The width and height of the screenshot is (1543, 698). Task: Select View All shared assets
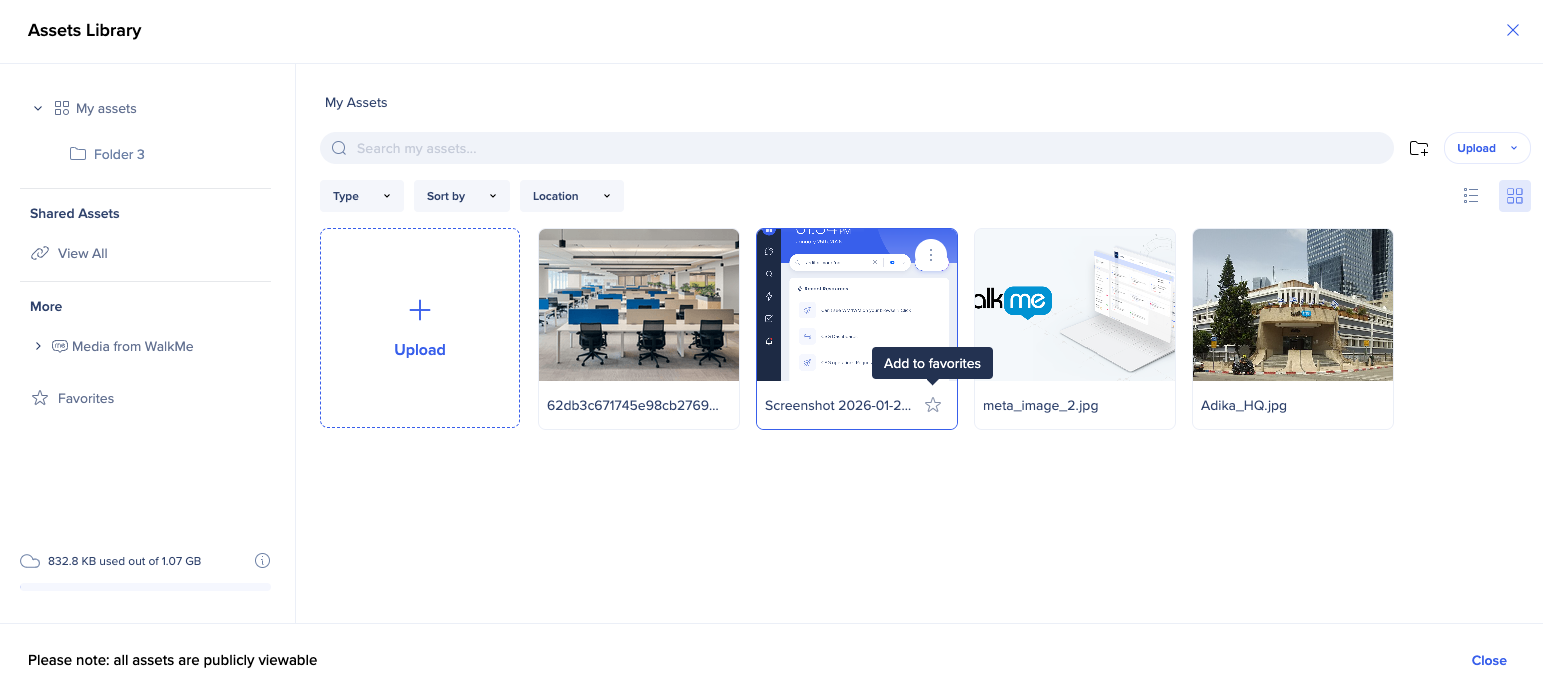[x=82, y=253]
